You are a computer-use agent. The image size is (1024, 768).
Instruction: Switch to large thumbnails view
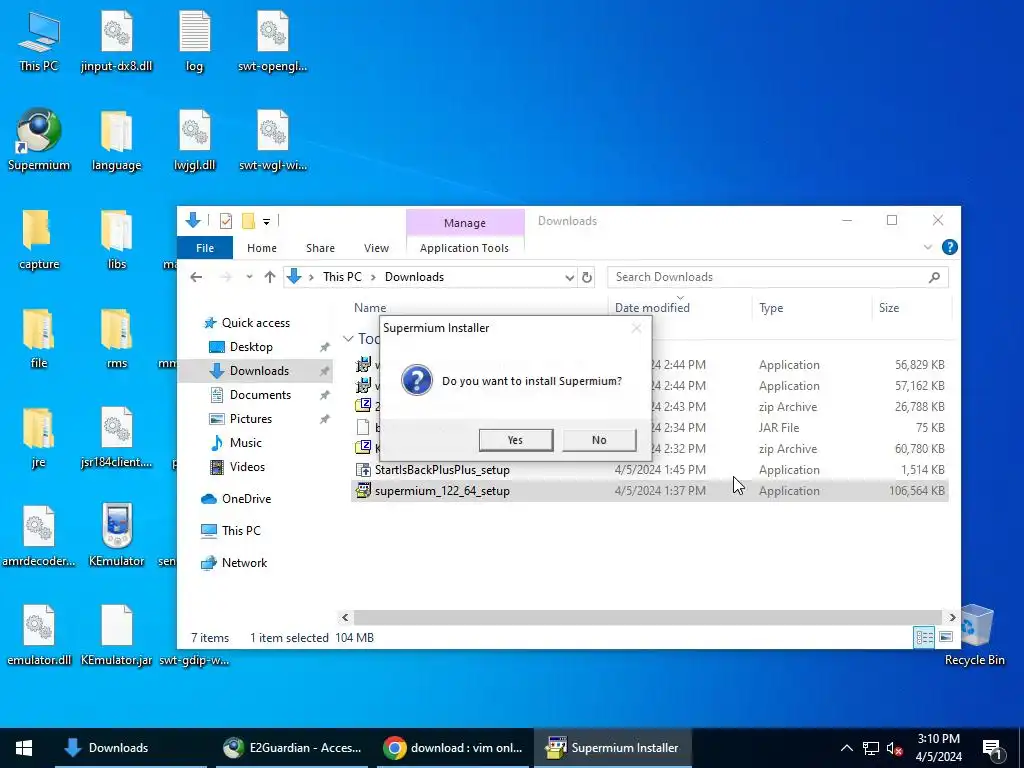coord(946,637)
